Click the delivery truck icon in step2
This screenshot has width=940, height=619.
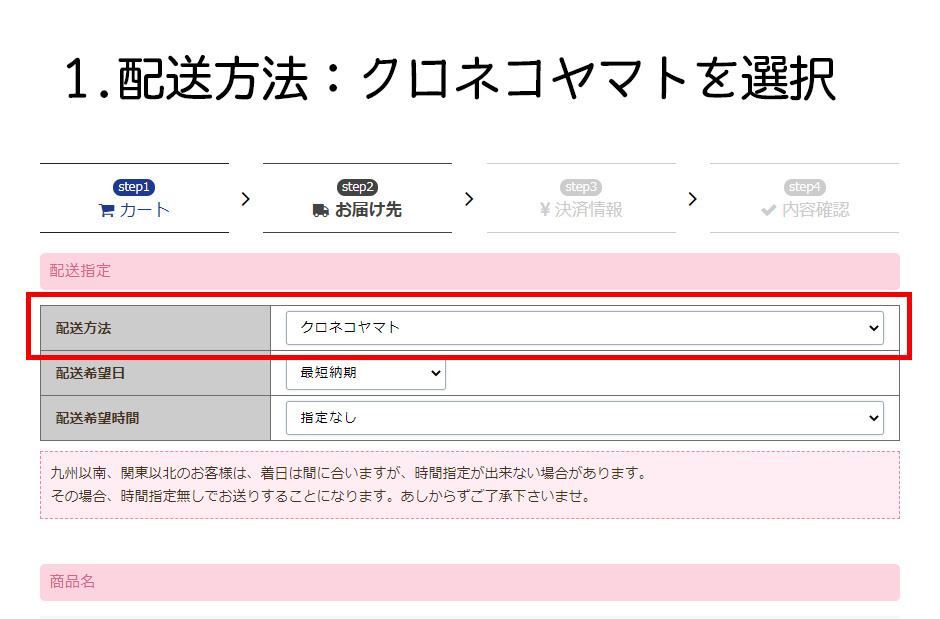pyautogui.click(x=321, y=210)
